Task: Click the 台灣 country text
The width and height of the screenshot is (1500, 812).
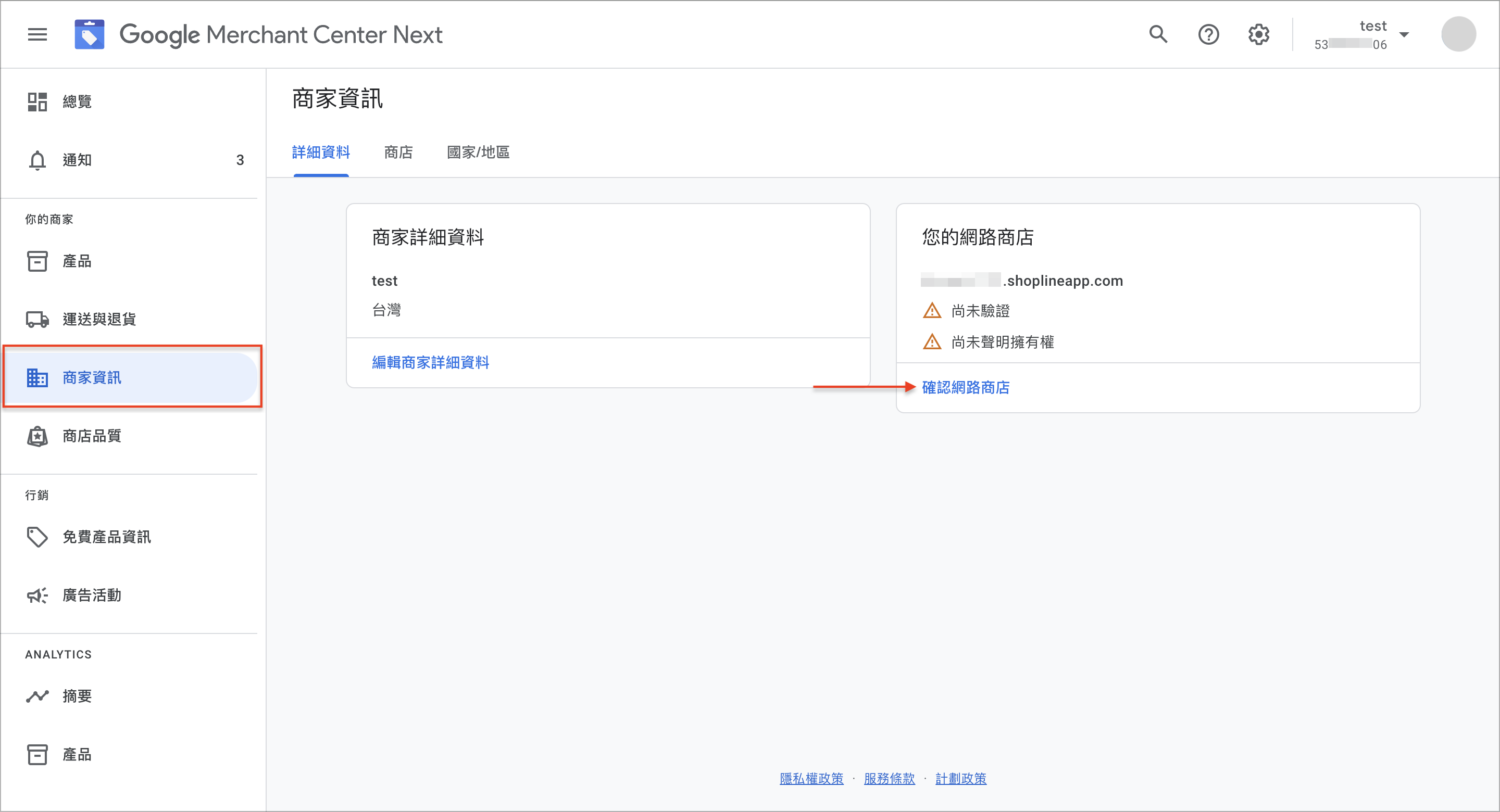Action: pos(386,310)
